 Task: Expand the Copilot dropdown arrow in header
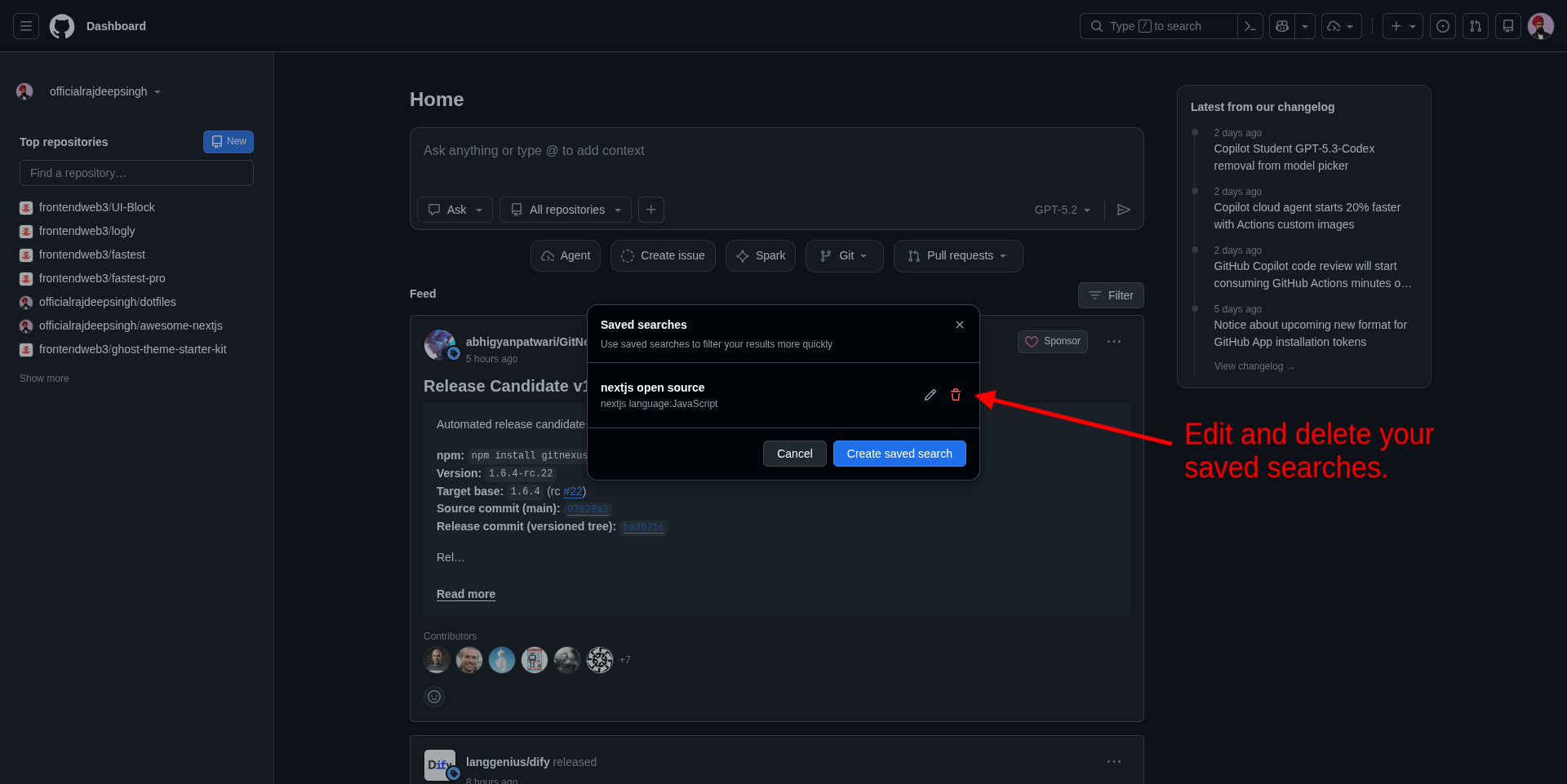point(1305,26)
